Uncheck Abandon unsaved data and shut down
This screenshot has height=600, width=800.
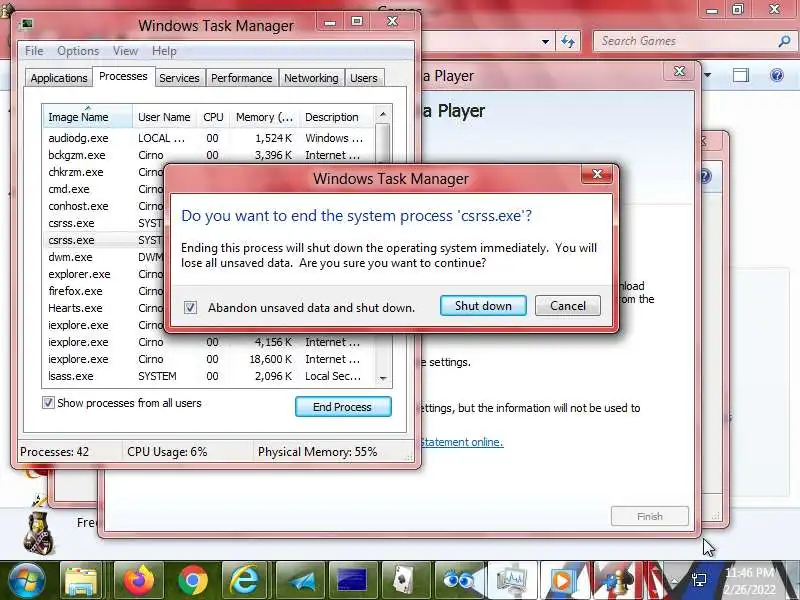coord(190,307)
